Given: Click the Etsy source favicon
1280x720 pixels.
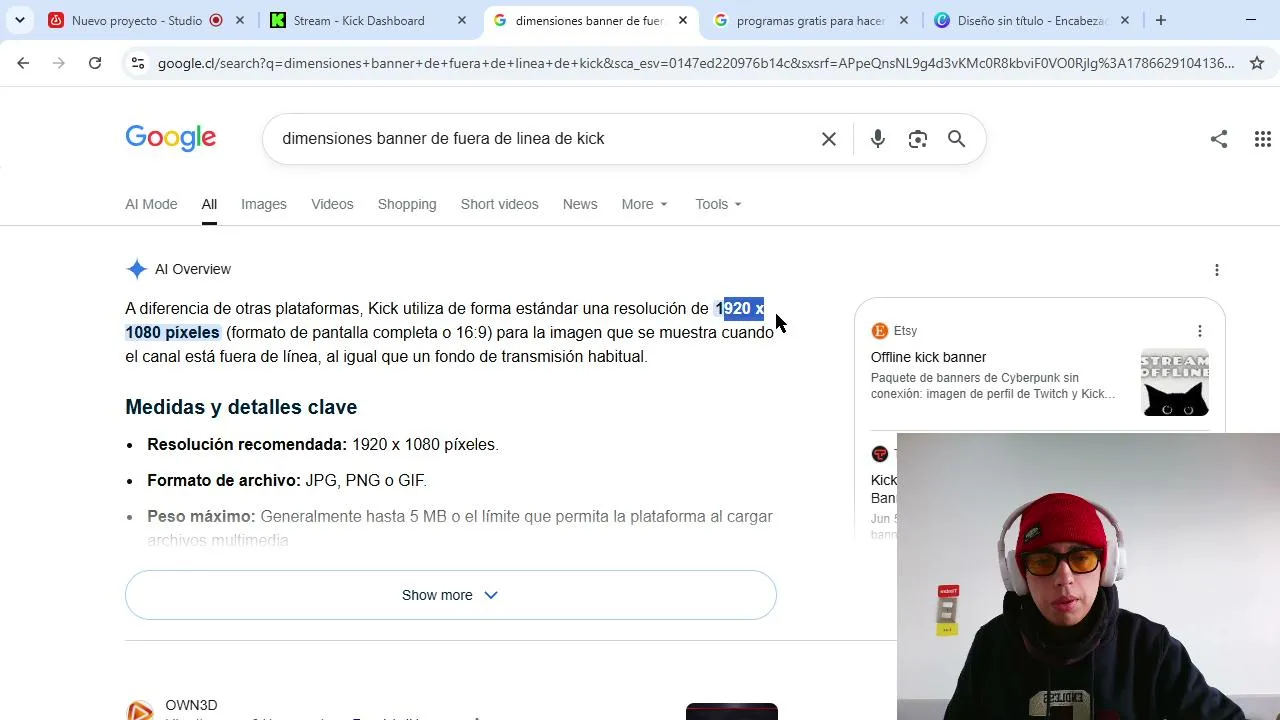Looking at the screenshot, I should (880, 331).
